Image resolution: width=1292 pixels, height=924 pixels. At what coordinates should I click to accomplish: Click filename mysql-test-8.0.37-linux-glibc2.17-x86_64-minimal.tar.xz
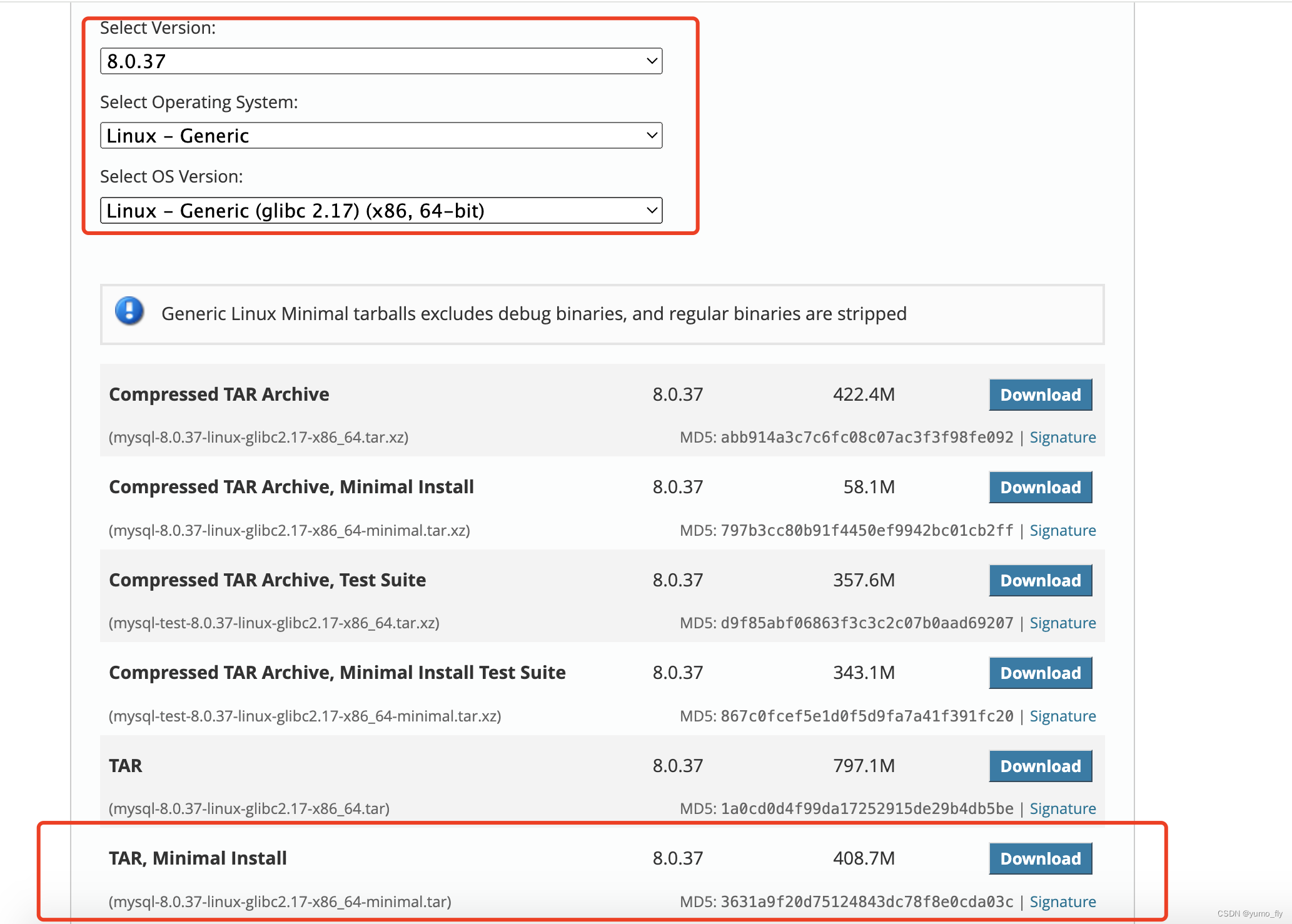click(305, 716)
